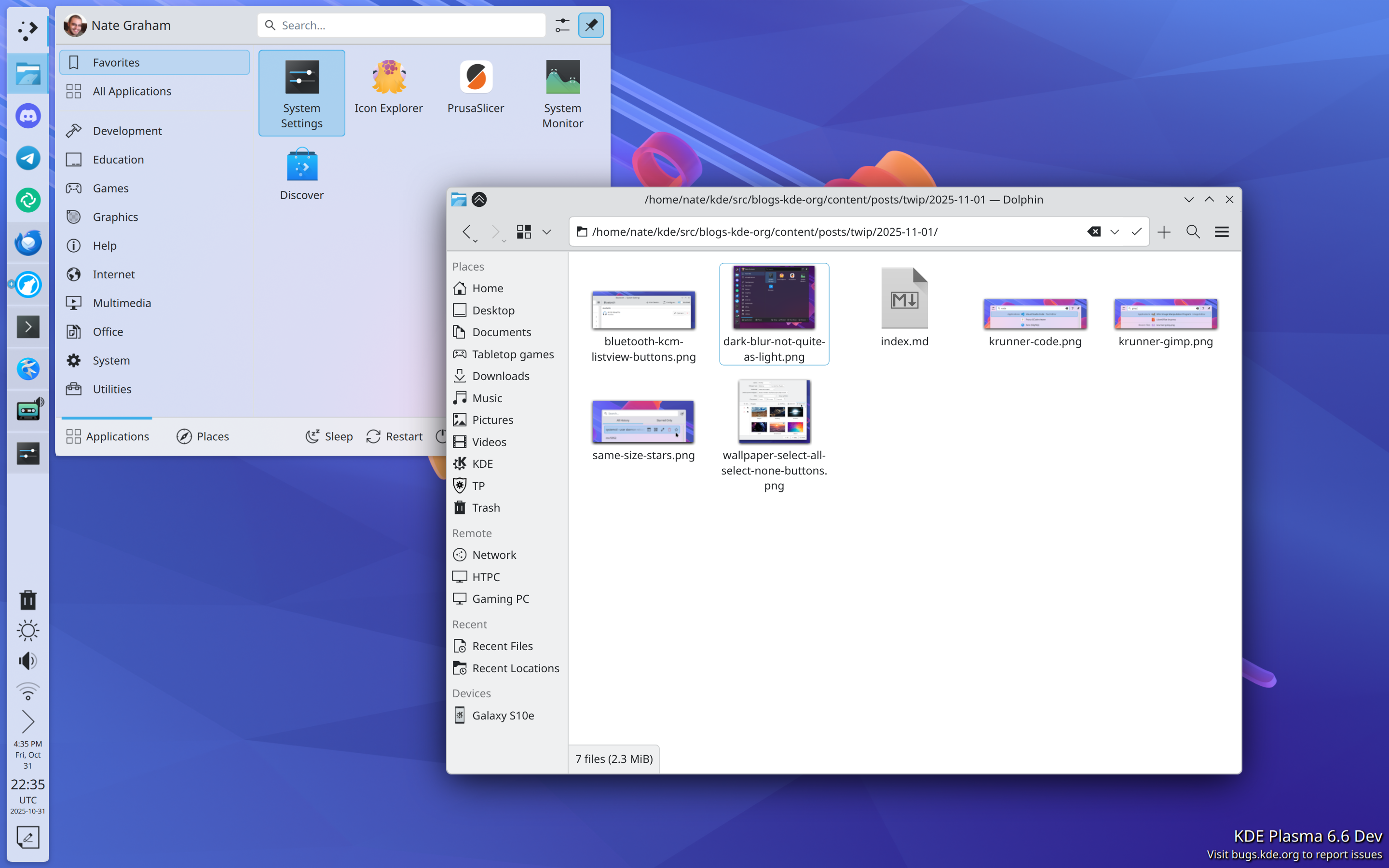
Task: Open System Settings from Kickoff favorites
Action: (301, 93)
